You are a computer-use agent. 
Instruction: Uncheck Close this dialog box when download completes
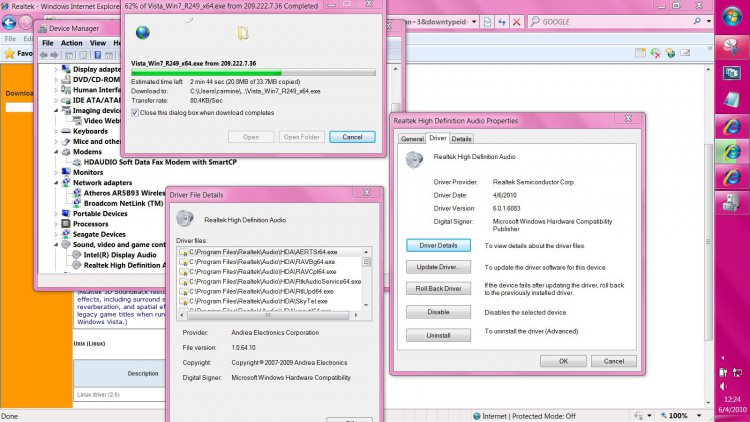[135, 113]
